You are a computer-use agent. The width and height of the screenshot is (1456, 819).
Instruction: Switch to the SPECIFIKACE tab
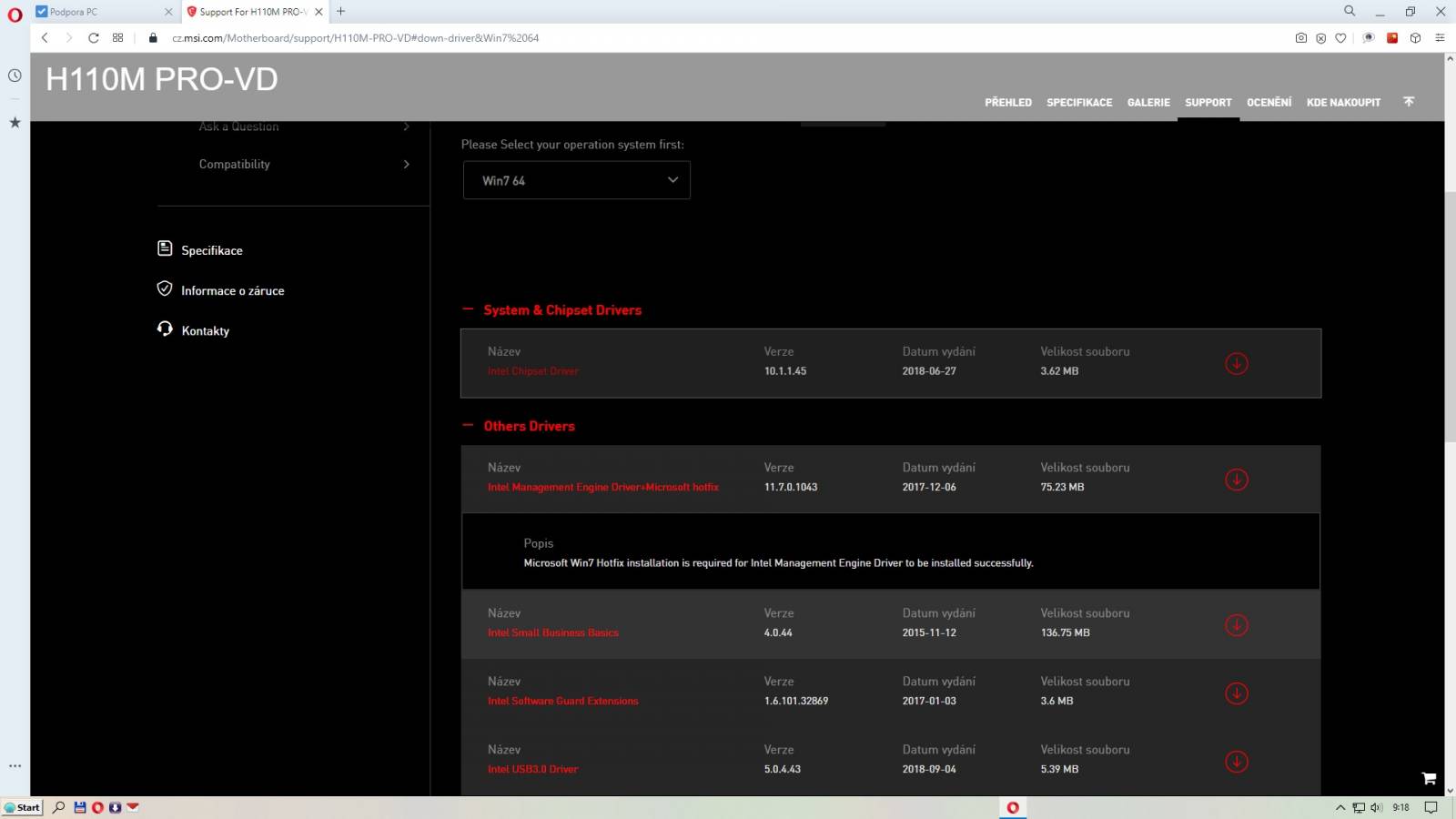click(1079, 103)
